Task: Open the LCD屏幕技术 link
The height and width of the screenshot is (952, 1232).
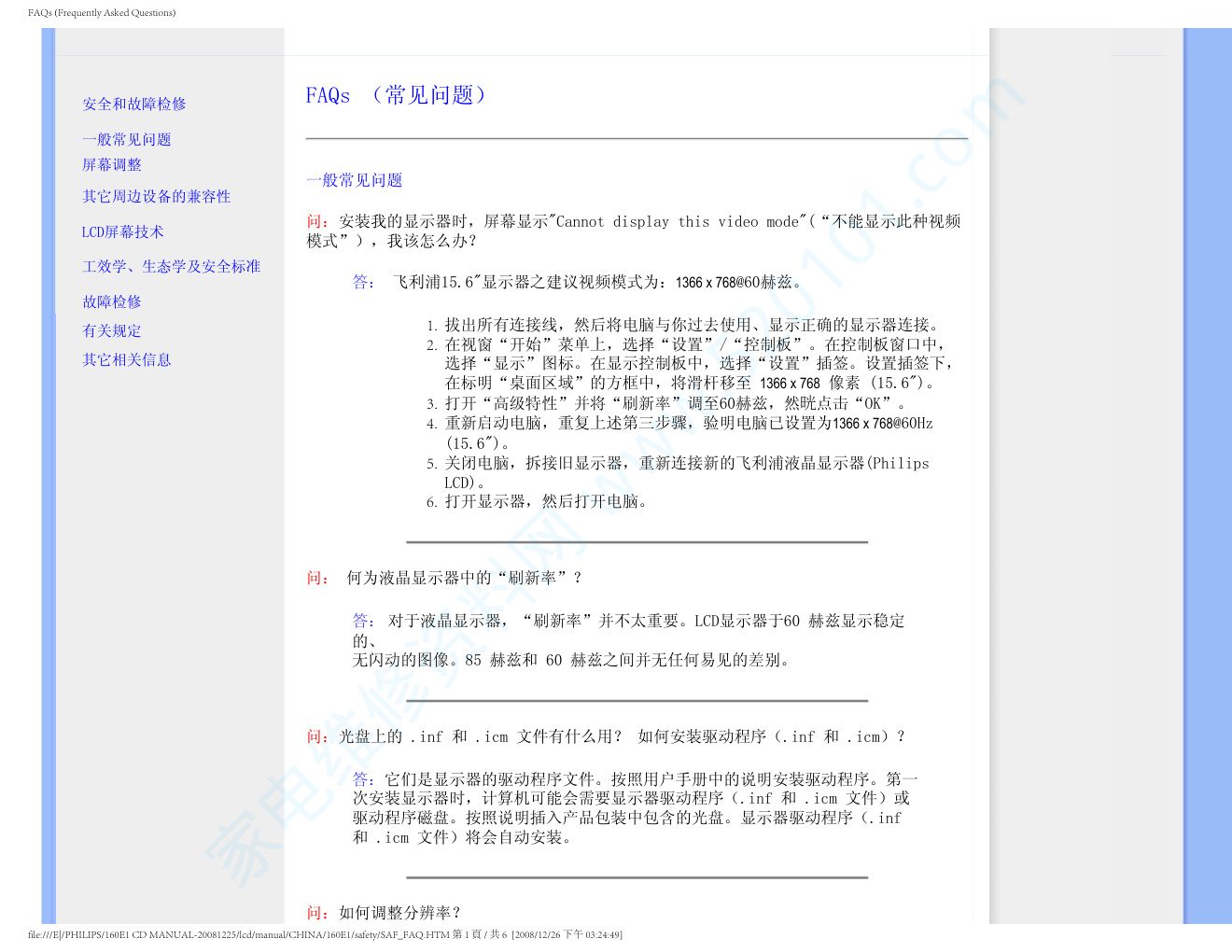Action: pos(122,231)
